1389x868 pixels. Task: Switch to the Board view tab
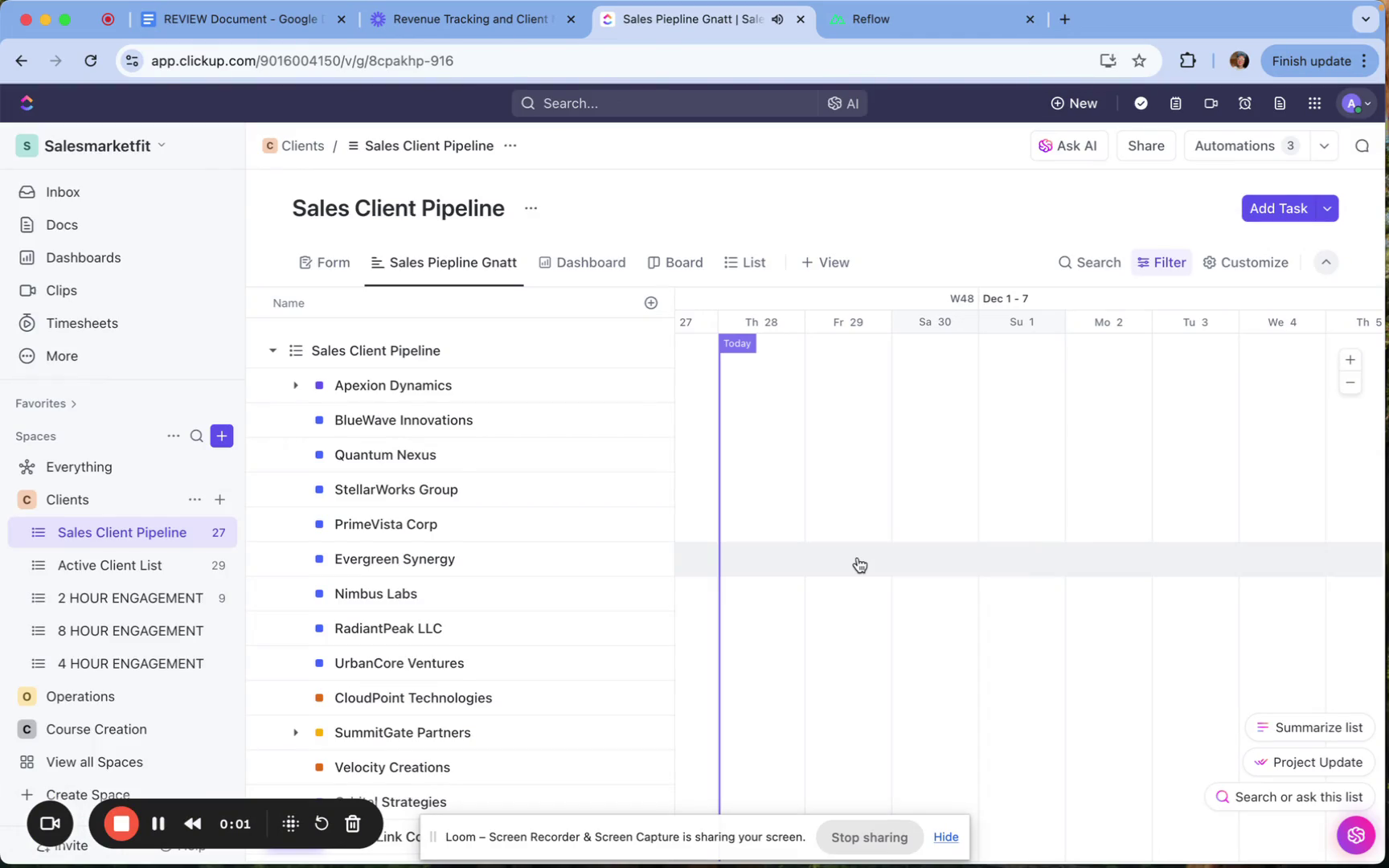pyautogui.click(x=675, y=263)
